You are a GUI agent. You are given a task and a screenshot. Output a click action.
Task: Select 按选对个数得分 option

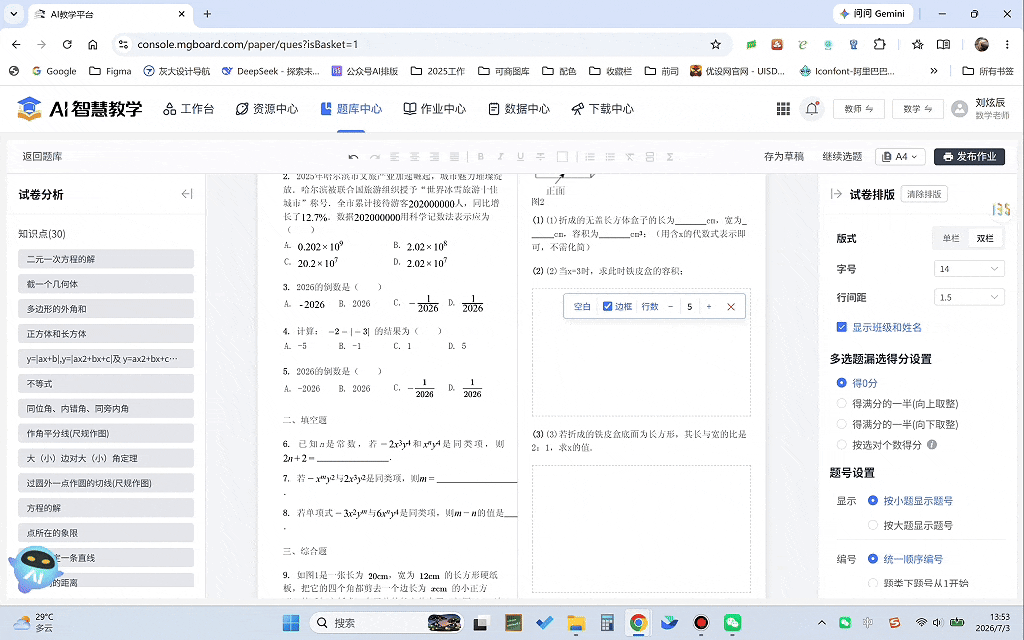(842, 445)
